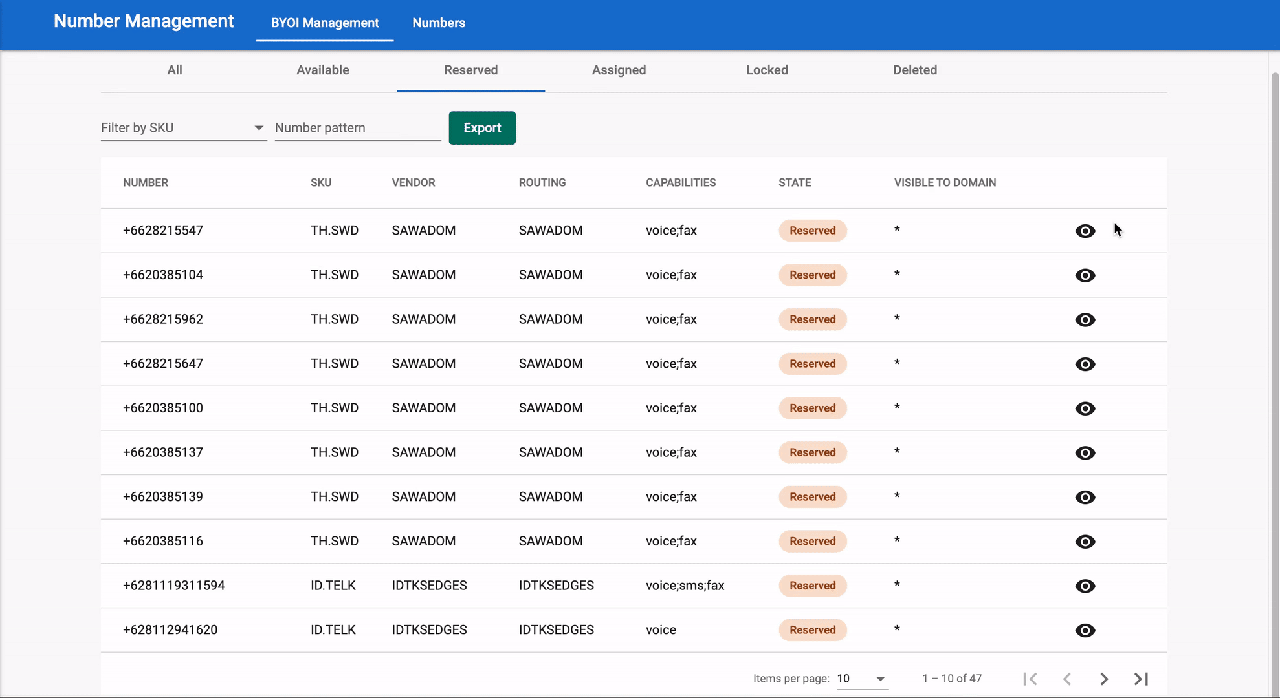Image resolution: width=1280 pixels, height=698 pixels.
Task: Click the voice capability of +628112941620
Action: (661, 630)
